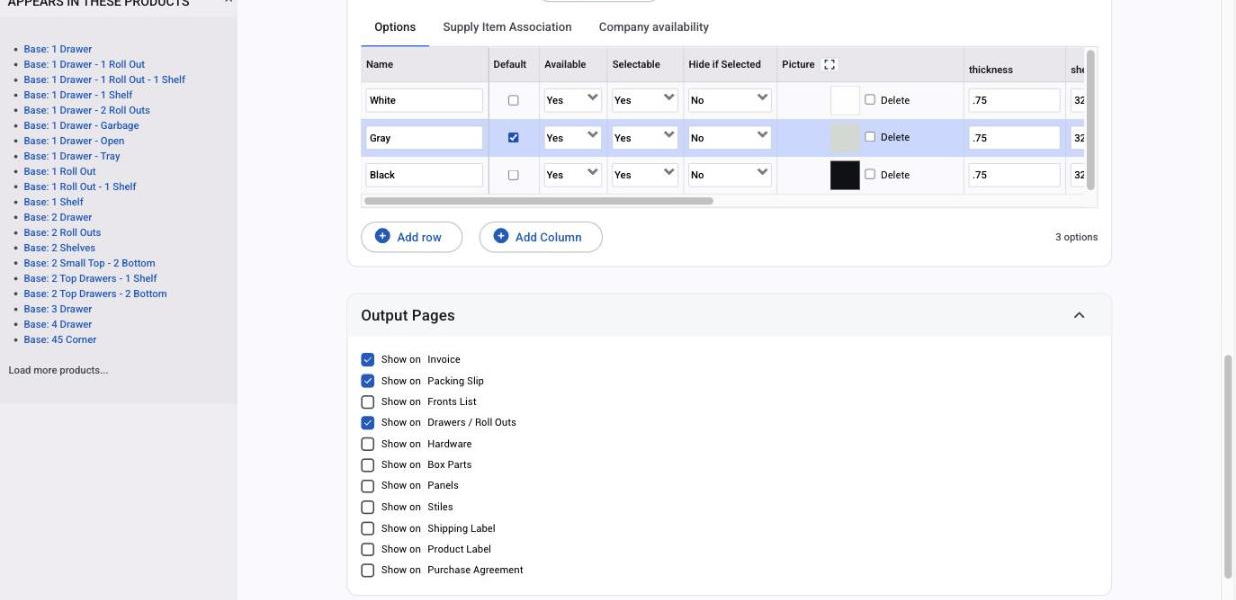The height and width of the screenshot is (600, 1236).
Task: Enable Show on Shipping Label
Action: (x=367, y=528)
